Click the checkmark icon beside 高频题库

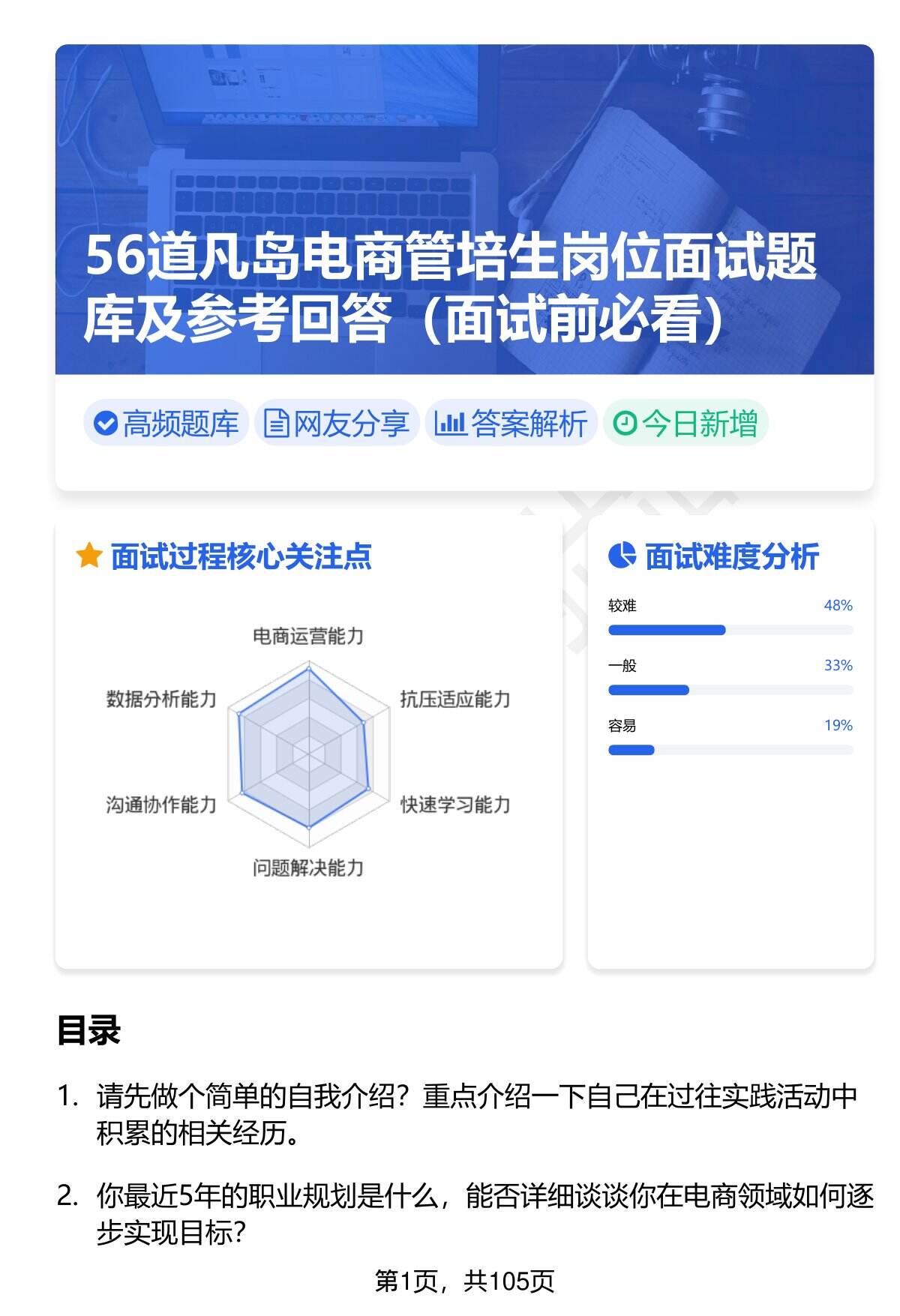(106, 424)
